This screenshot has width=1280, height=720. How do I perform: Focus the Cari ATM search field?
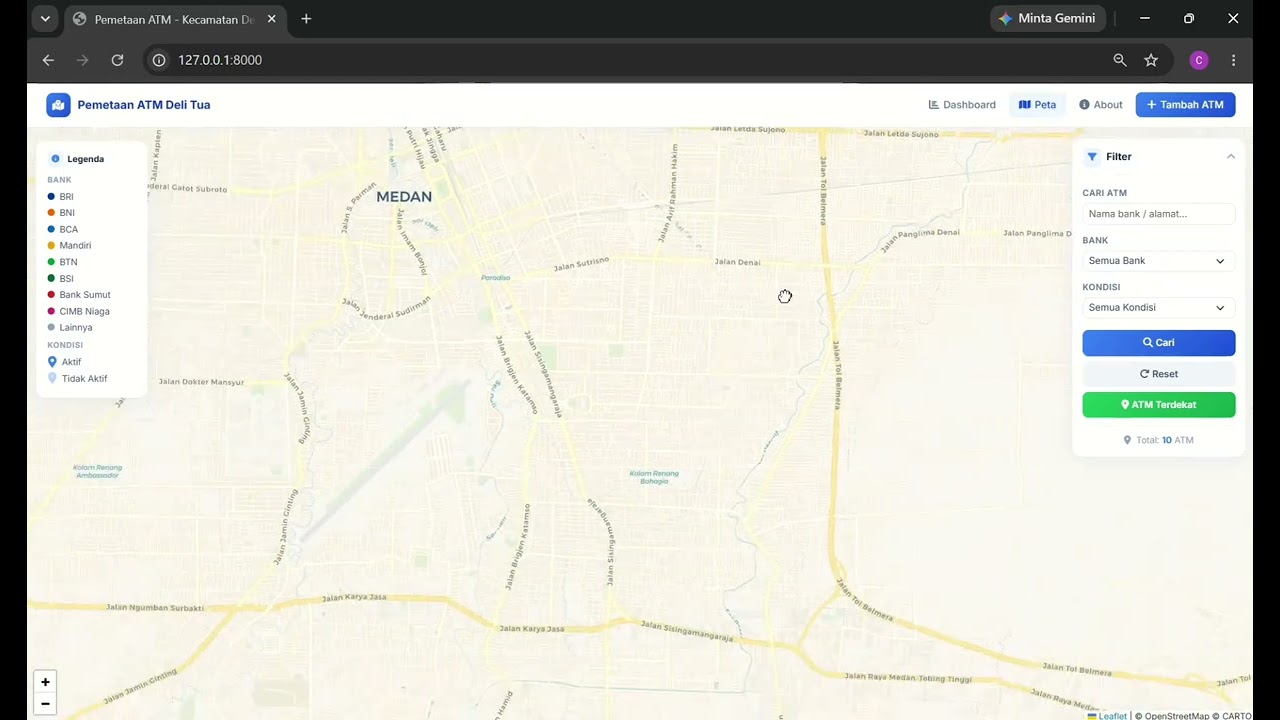pos(1158,214)
